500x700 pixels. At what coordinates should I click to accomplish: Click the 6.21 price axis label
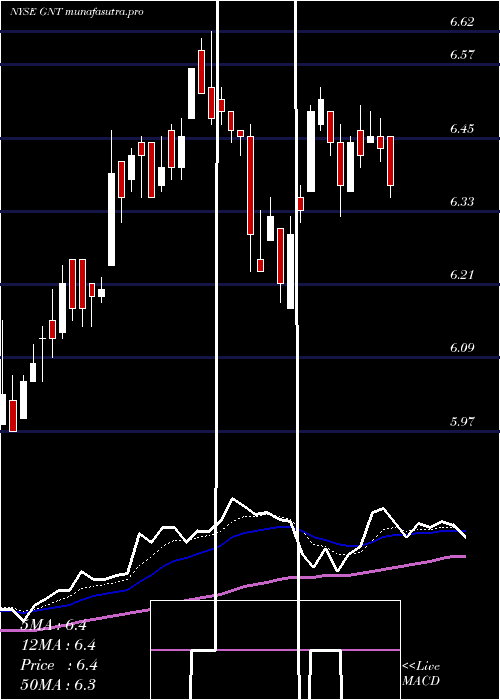(462, 275)
